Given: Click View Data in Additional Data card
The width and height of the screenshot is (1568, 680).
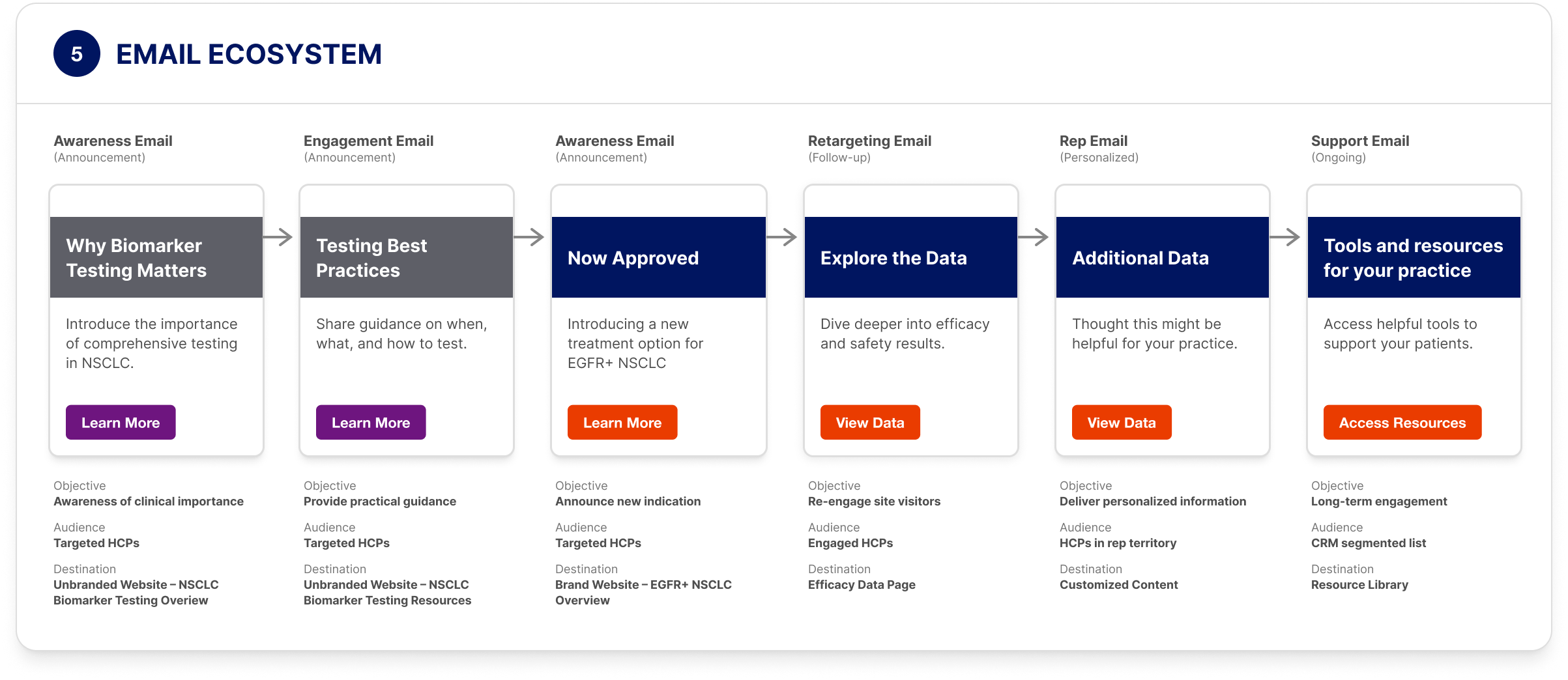Looking at the screenshot, I should pos(1122,422).
